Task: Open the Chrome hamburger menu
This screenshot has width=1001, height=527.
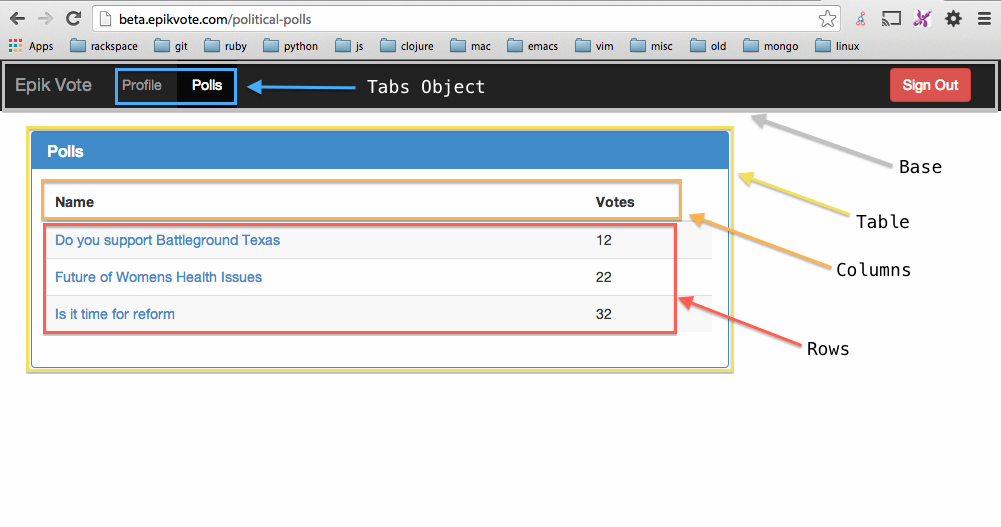Action: click(984, 19)
